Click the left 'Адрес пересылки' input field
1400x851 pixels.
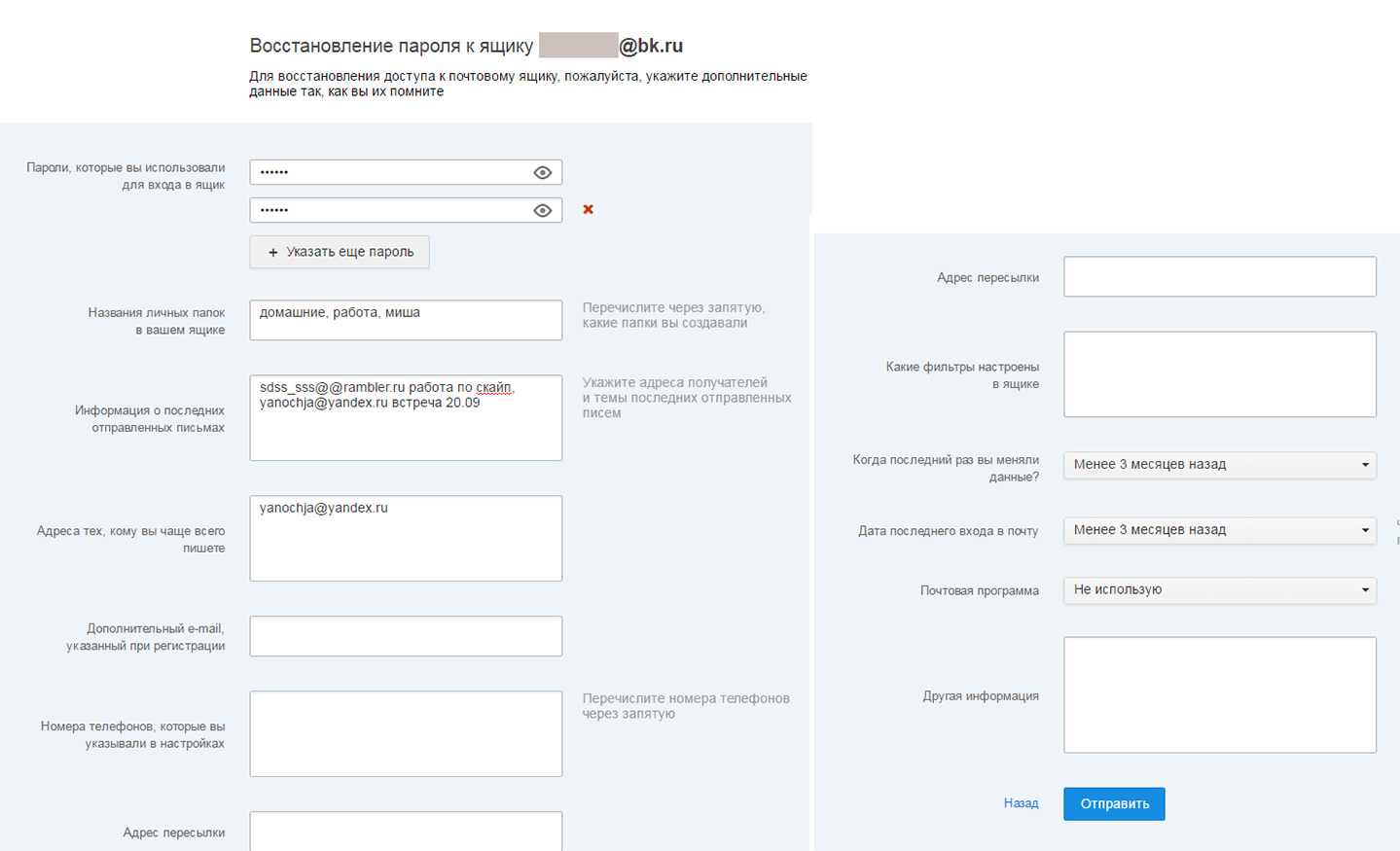[x=406, y=832]
